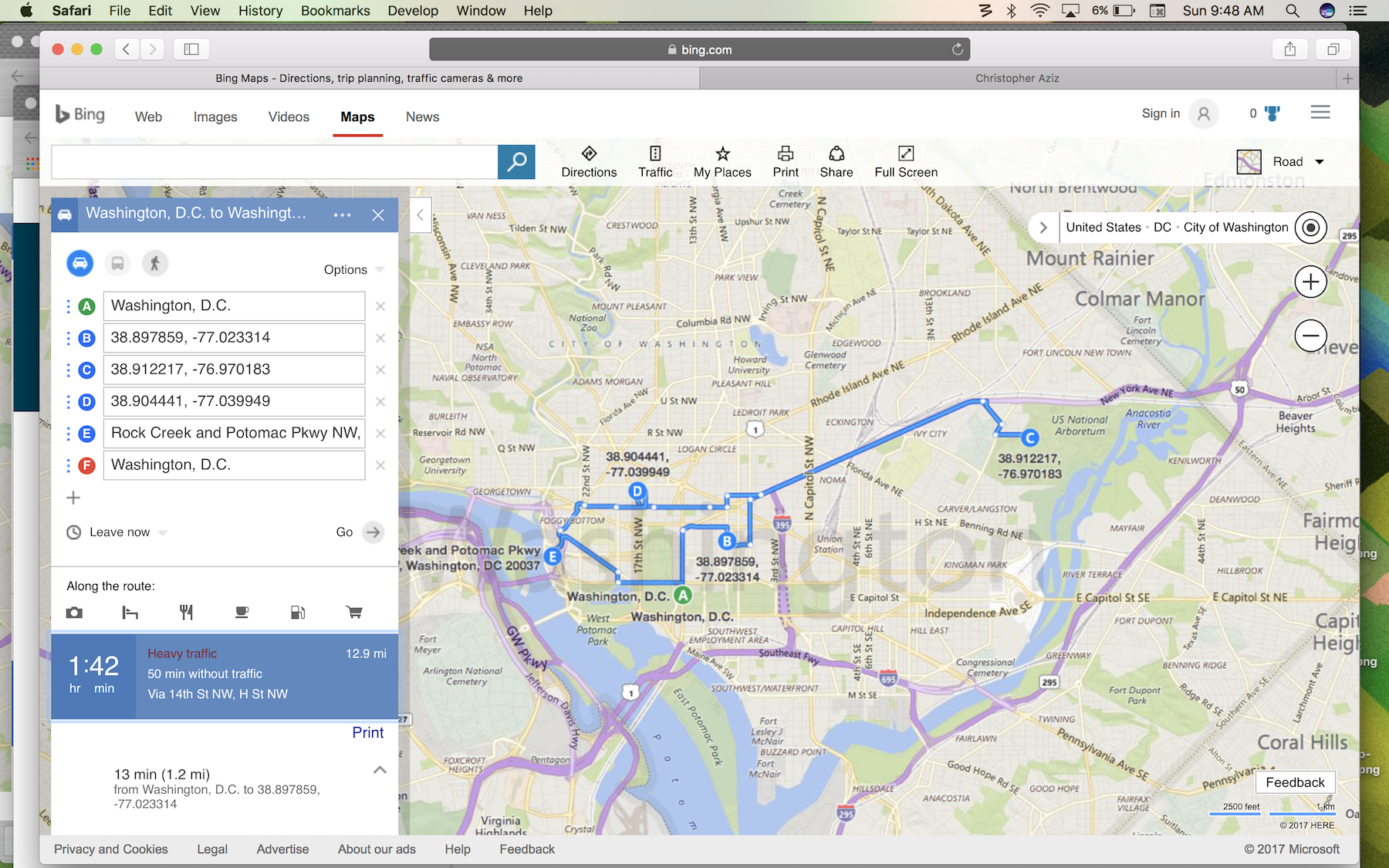Screen dimensions: 1389x868
Task: Select the 1 hr 42 min route summary
Action: click(225, 677)
